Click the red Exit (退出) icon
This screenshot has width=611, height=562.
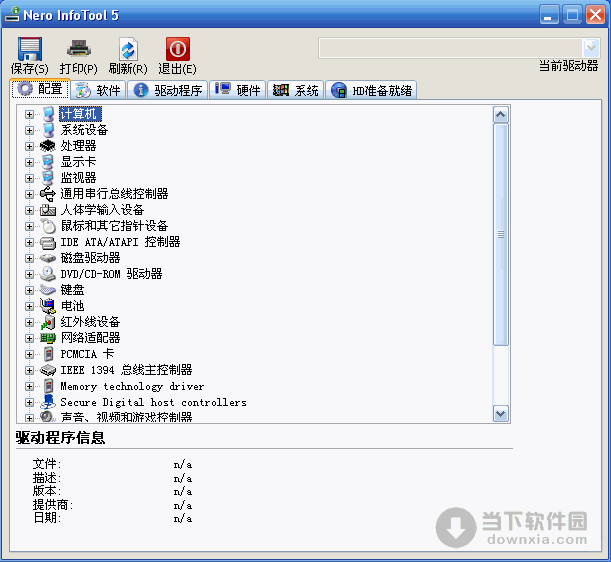[x=178, y=49]
